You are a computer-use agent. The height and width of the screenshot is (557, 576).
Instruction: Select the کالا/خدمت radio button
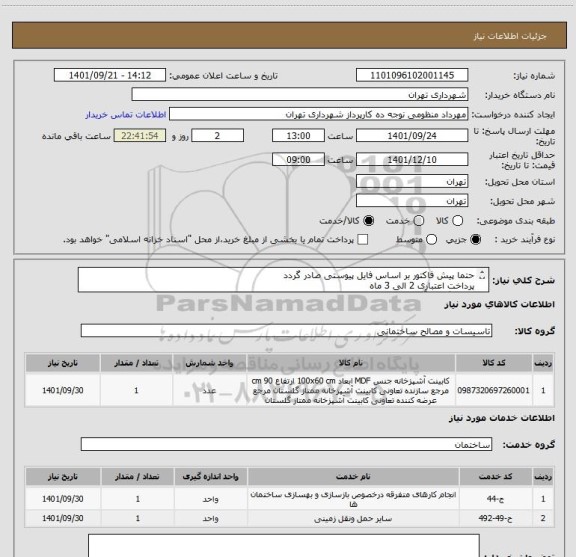click(x=368, y=221)
